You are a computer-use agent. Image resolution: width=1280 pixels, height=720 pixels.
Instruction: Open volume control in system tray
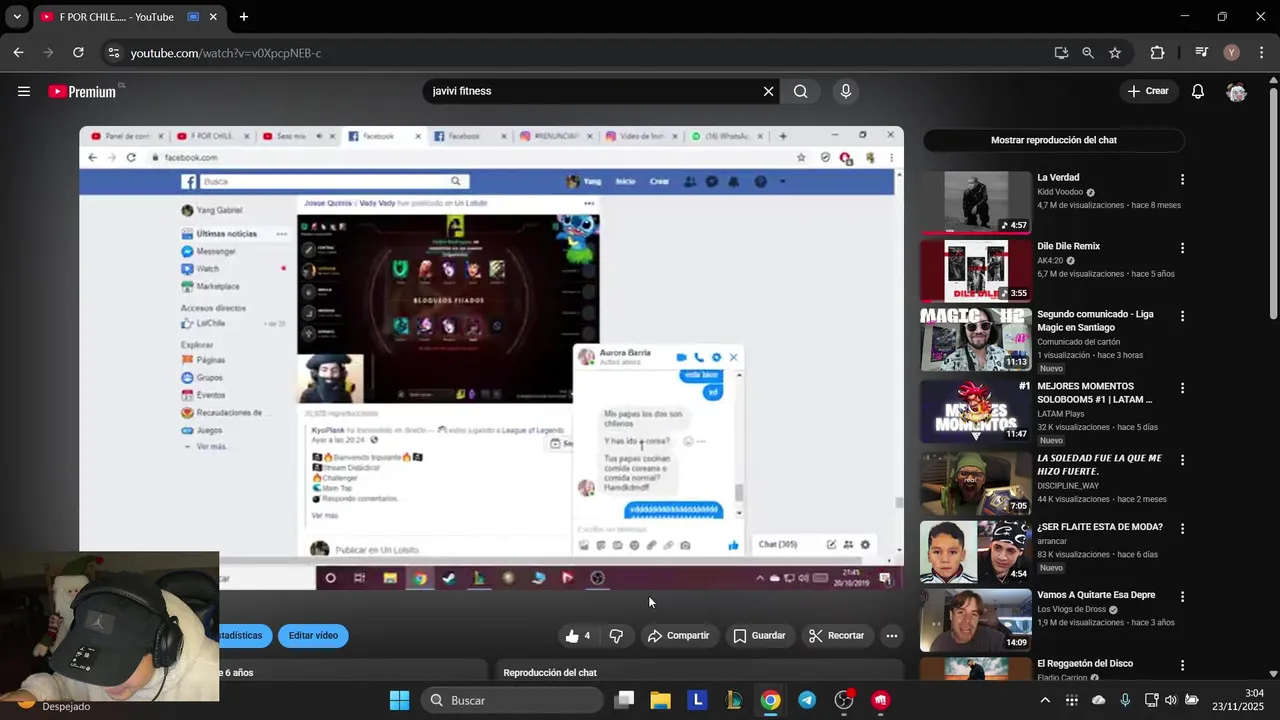point(1172,700)
